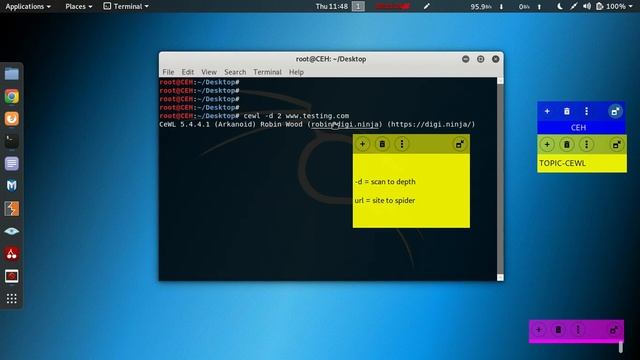Expand the Terminal app menu in top panel
Viewport: 640px width, 360px height.
pos(126,6)
